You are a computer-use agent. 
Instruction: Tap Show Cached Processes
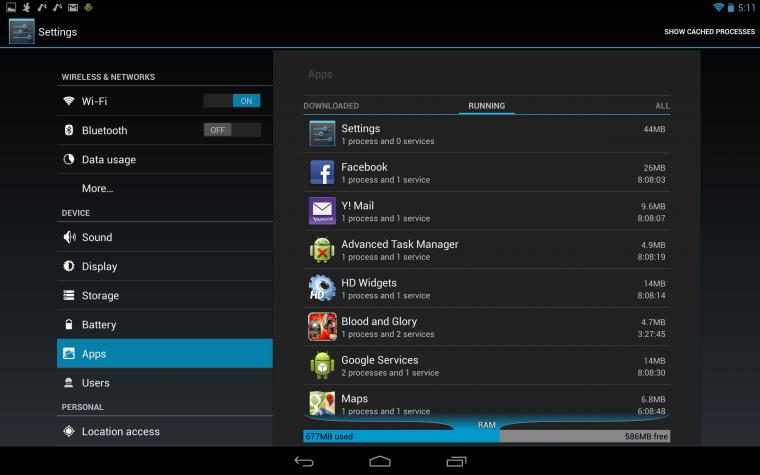[710, 32]
